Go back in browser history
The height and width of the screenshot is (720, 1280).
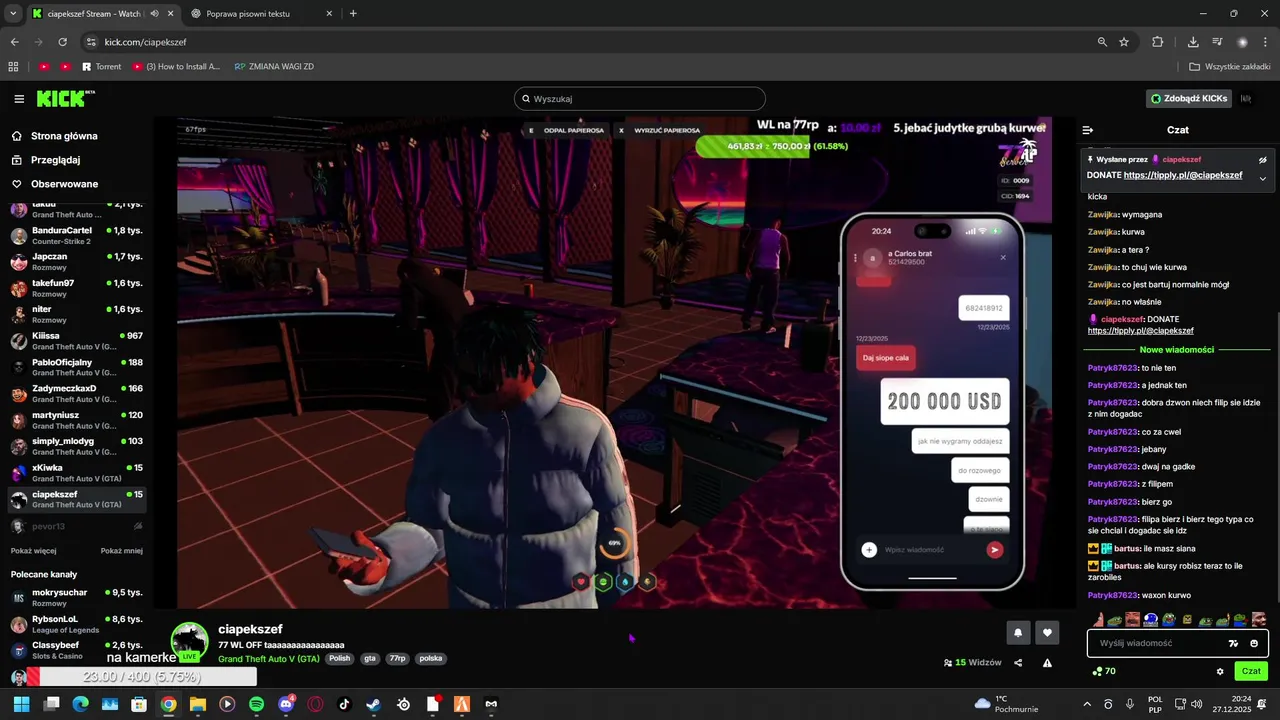pyautogui.click(x=15, y=42)
